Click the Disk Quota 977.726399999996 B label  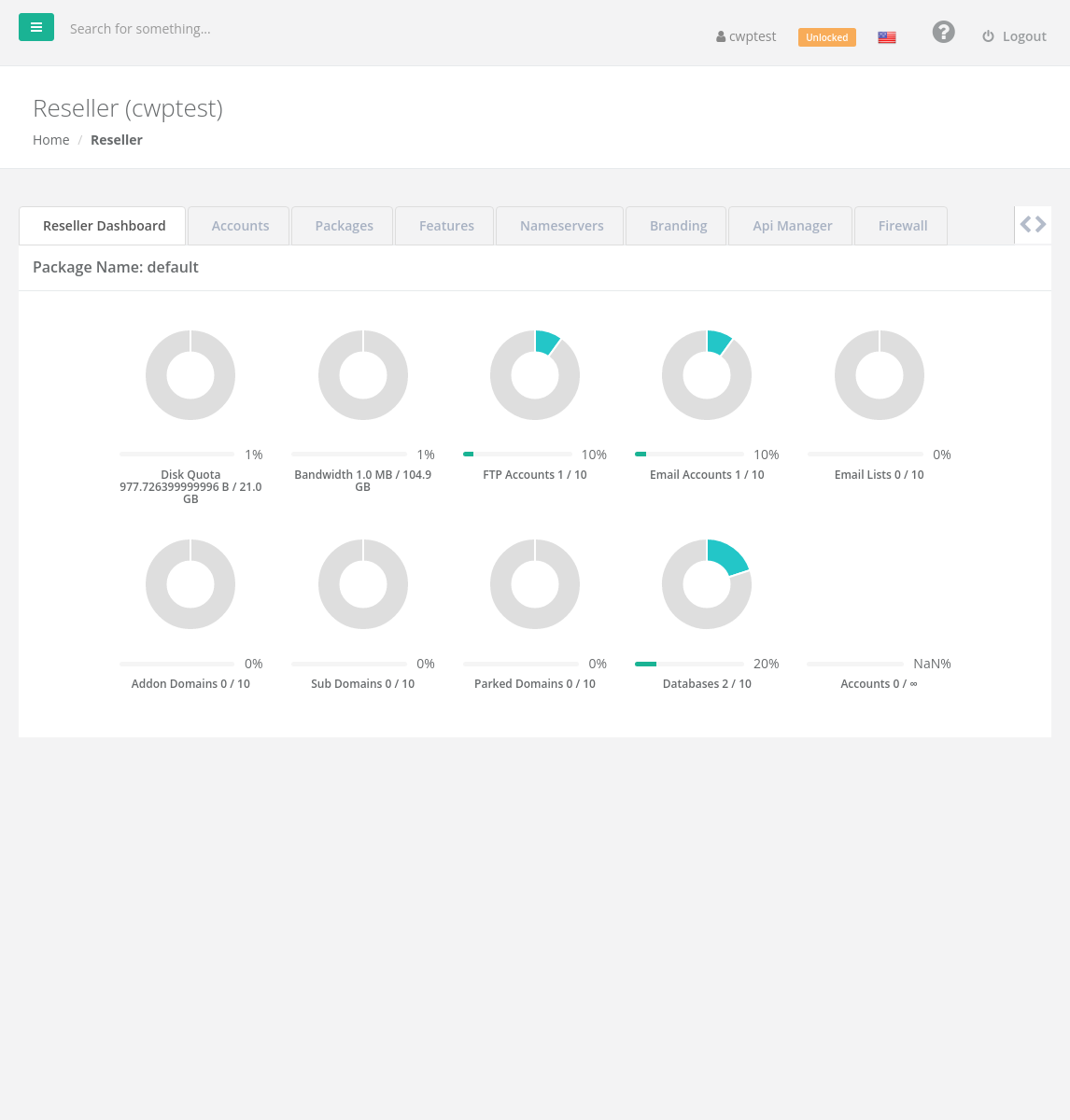[190, 486]
